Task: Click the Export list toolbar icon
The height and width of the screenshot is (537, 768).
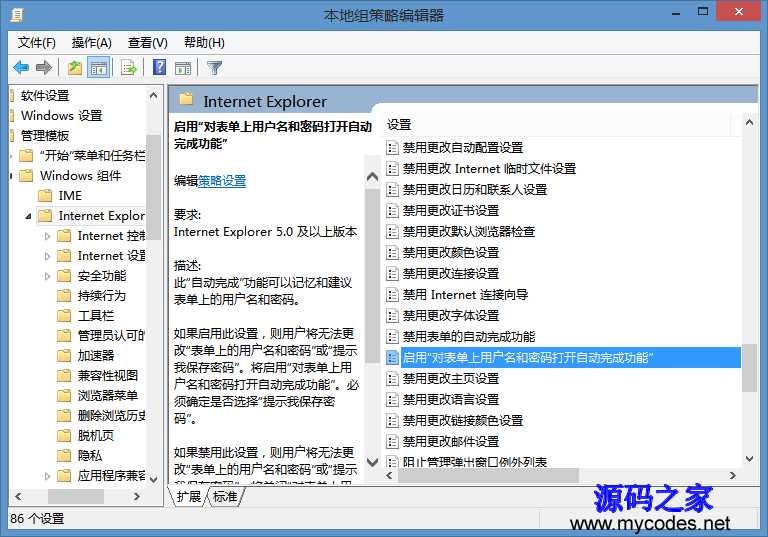Action: 129,67
